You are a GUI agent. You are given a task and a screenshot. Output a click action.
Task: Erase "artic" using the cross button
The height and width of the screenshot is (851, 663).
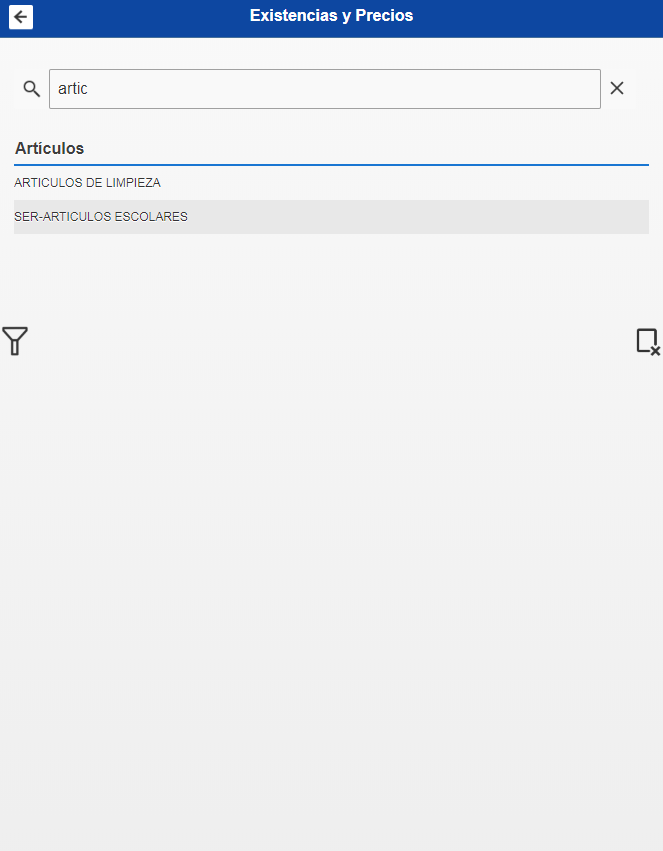617,88
